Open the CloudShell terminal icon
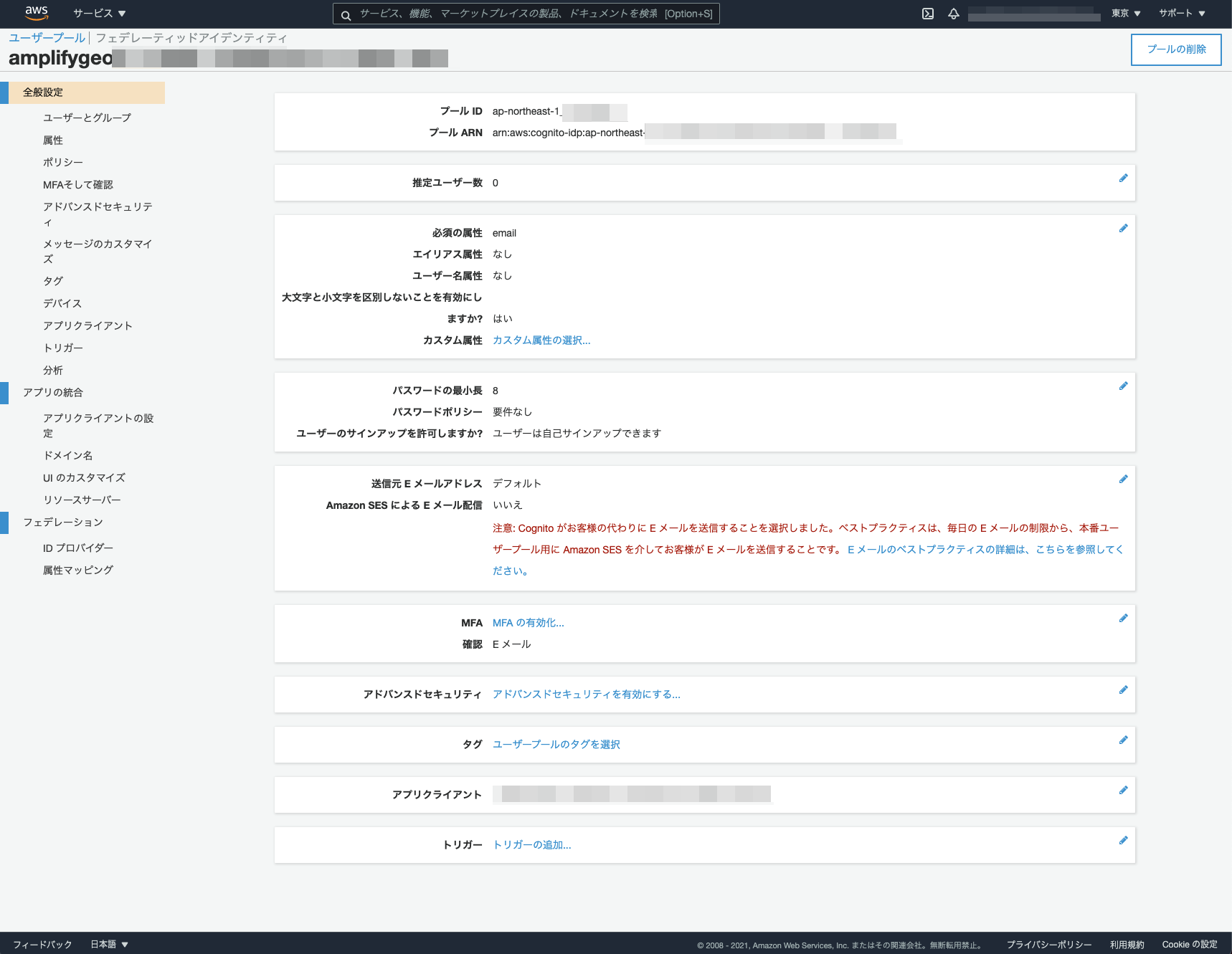The height and width of the screenshot is (954, 1232). (x=928, y=14)
